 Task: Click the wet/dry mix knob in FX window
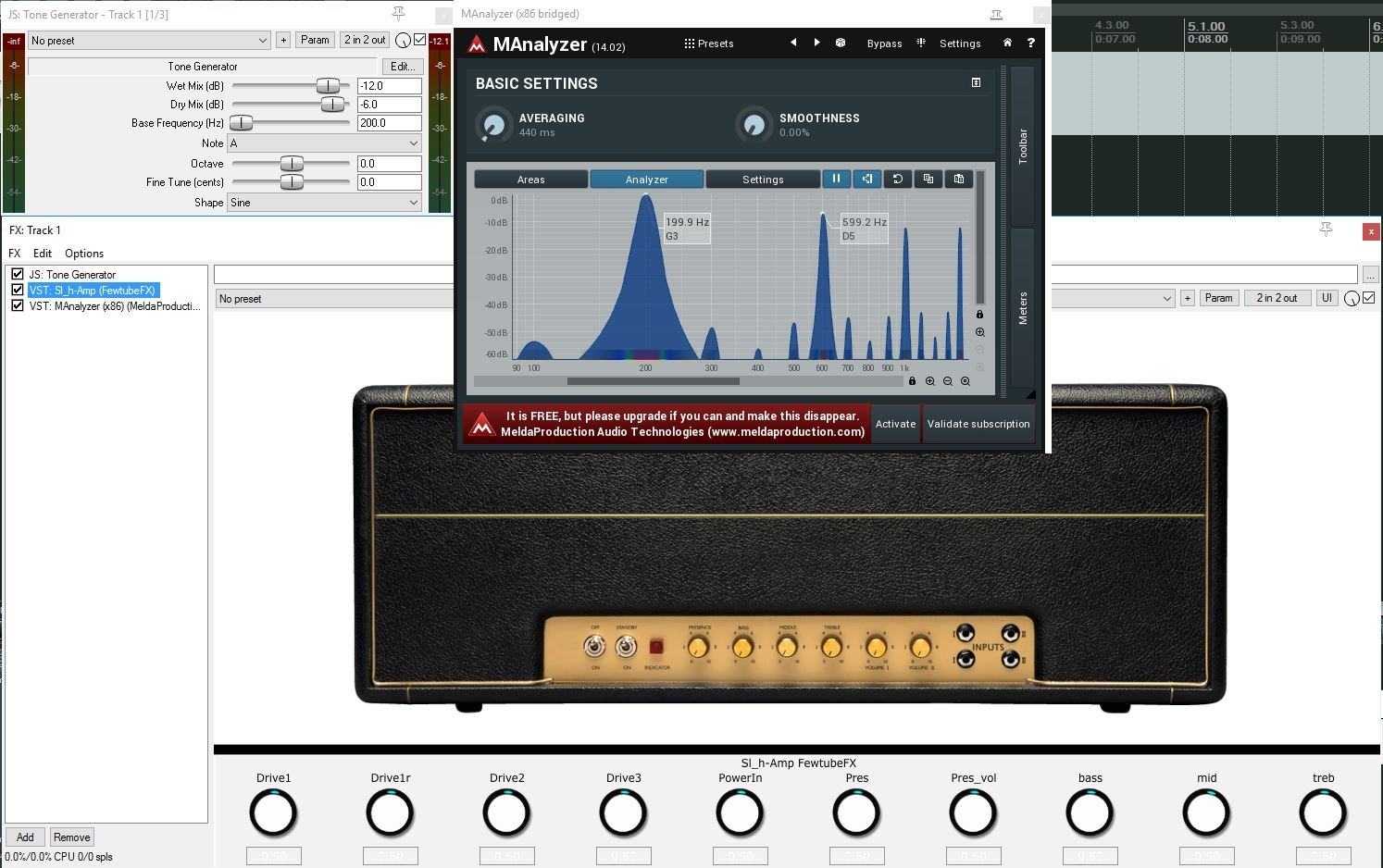coord(1352,298)
